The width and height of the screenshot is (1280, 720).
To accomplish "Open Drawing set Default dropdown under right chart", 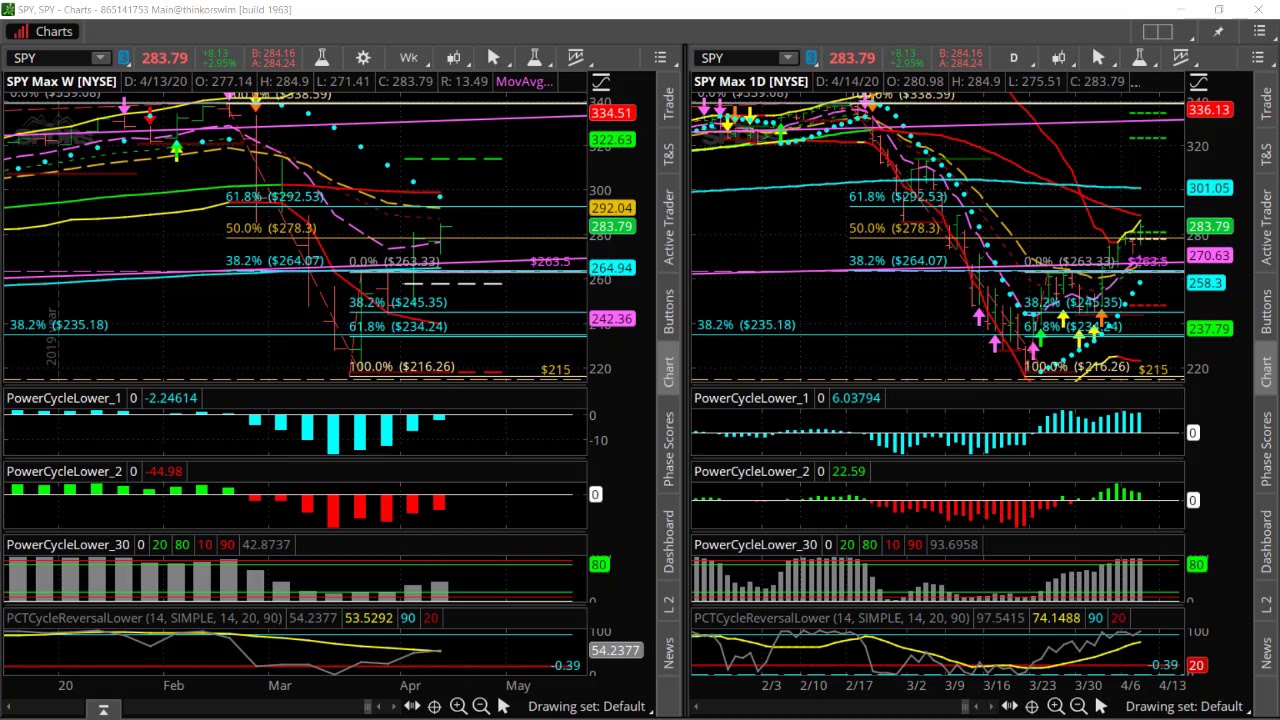I will 1188,706.
